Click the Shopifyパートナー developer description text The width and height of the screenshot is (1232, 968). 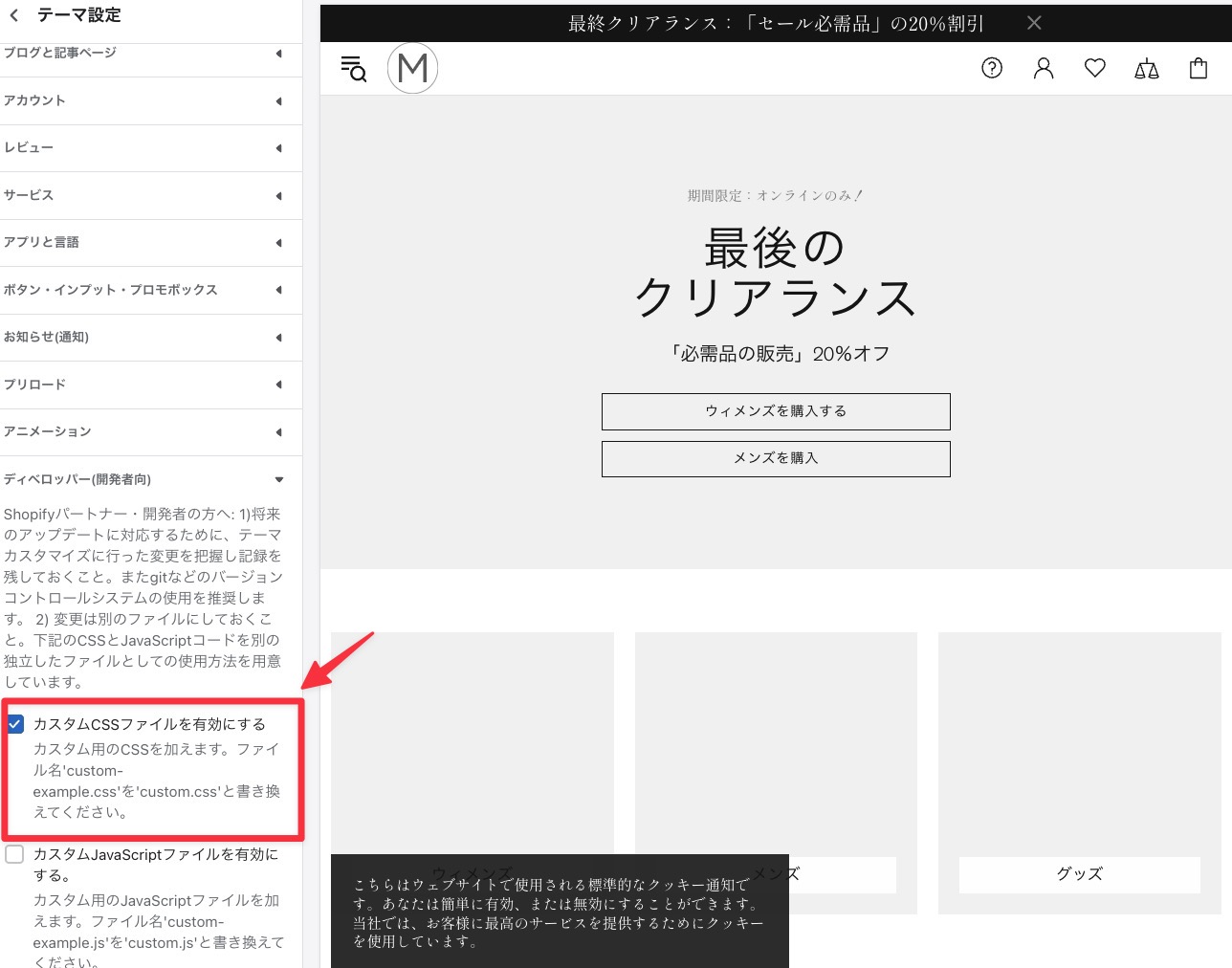143,598
